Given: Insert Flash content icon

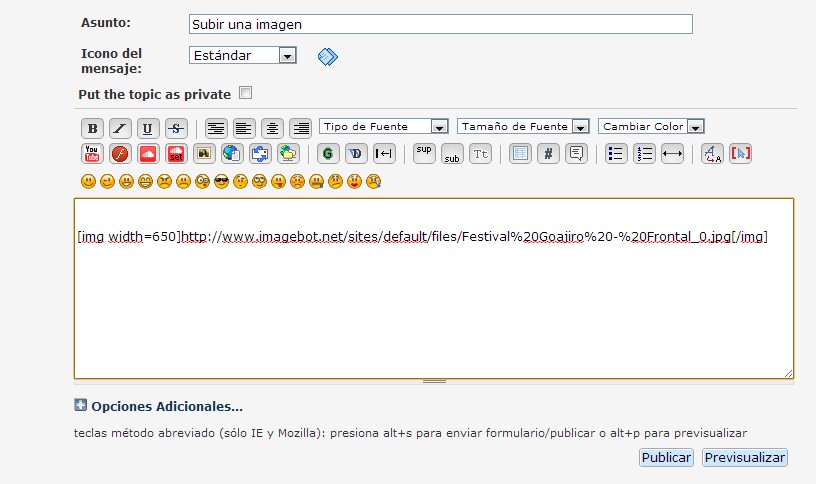Looking at the screenshot, I should coord(120,154).
